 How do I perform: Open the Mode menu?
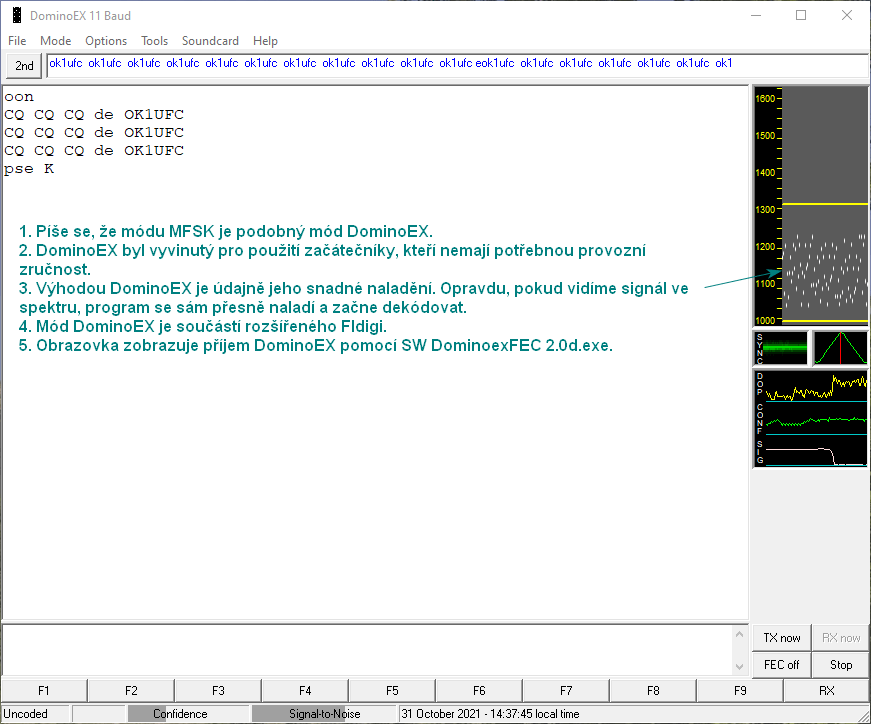(55, 41)
